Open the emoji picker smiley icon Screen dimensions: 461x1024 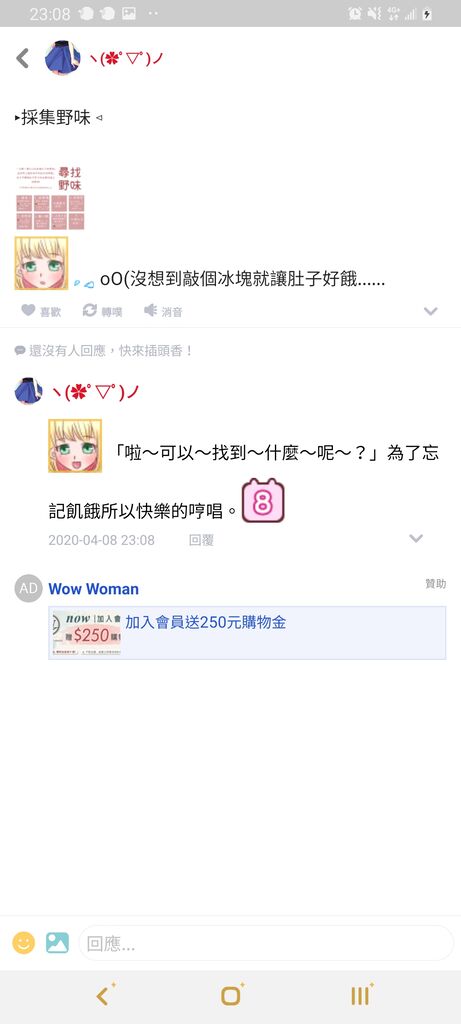pyautogui.click(x=23, y=942)
